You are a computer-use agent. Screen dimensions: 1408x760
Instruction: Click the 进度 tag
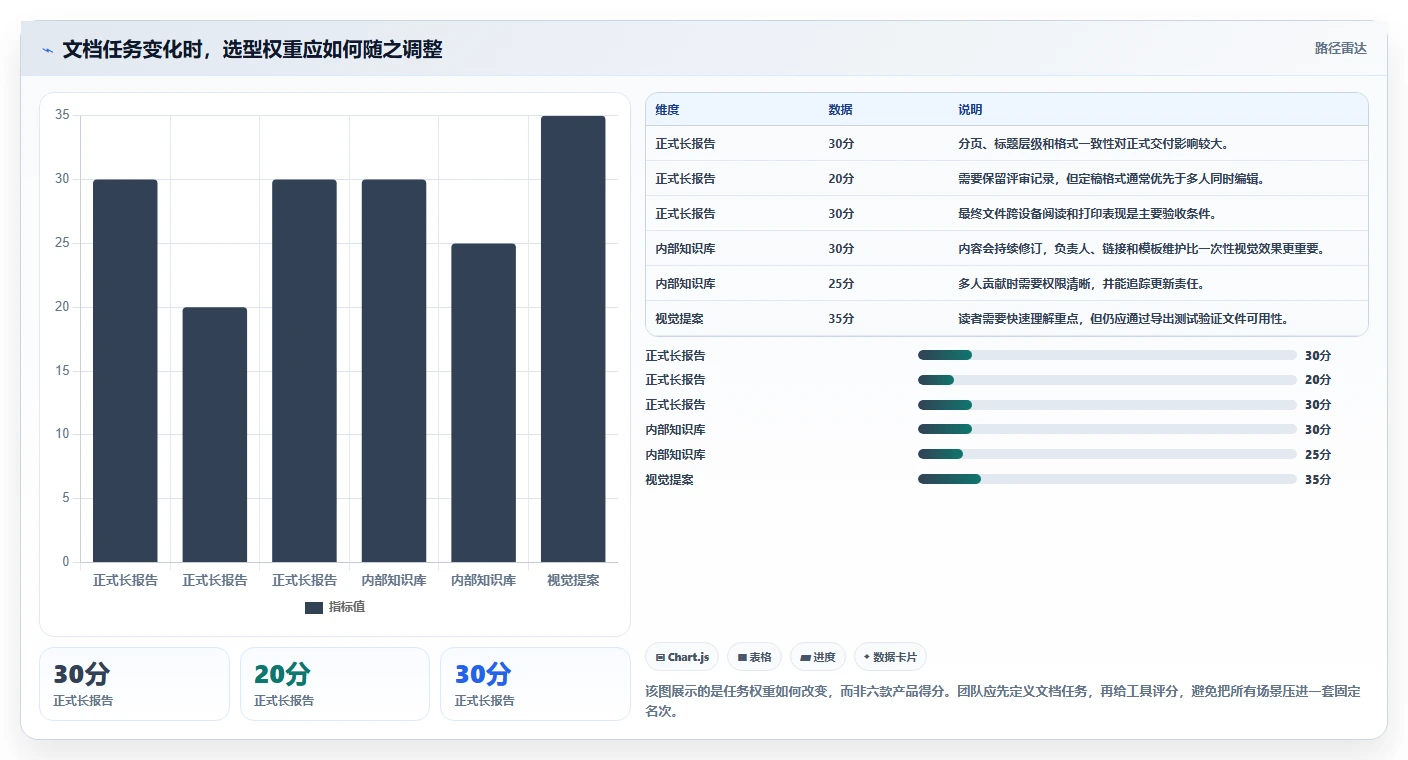[x=817, y=657]
